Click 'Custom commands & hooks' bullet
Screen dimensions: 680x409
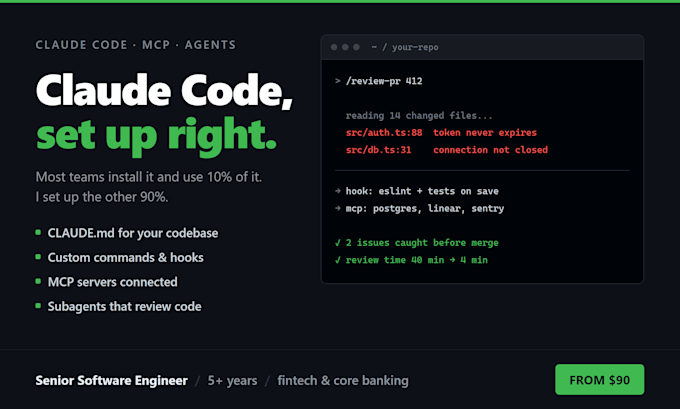point(125,258)
